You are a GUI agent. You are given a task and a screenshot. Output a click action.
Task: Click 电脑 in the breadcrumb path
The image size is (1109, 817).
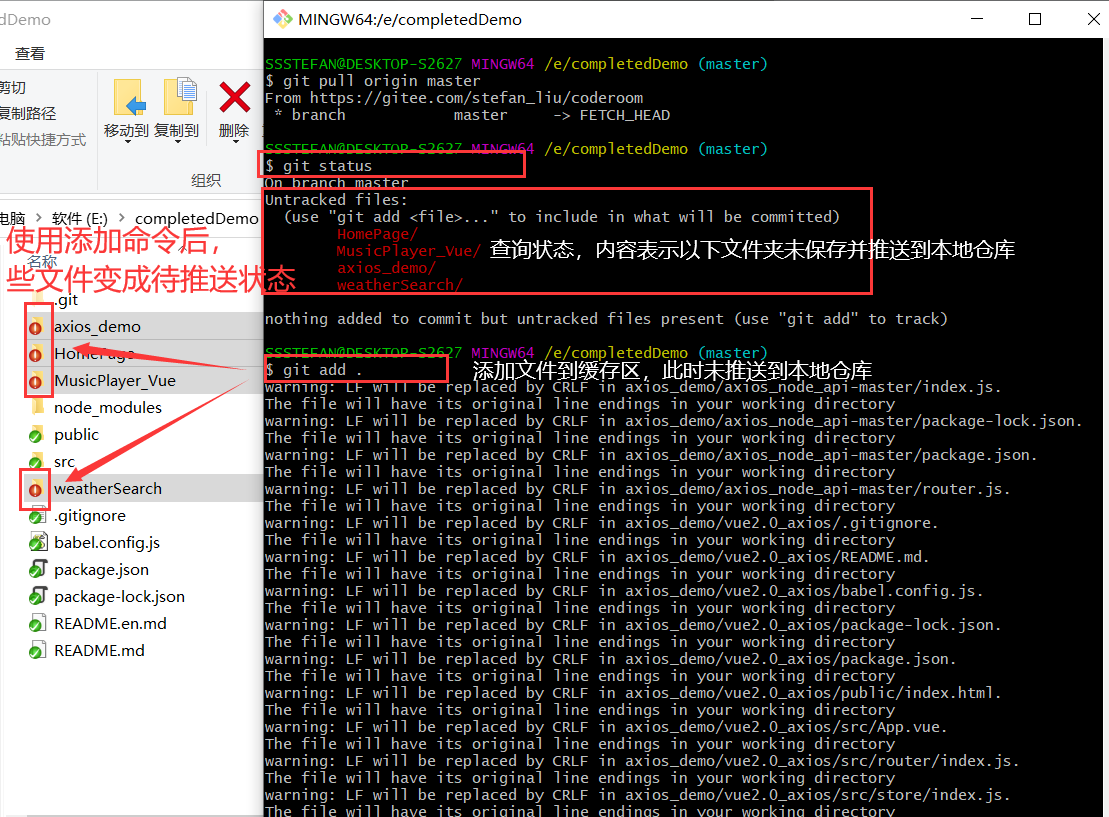(10, 218)
